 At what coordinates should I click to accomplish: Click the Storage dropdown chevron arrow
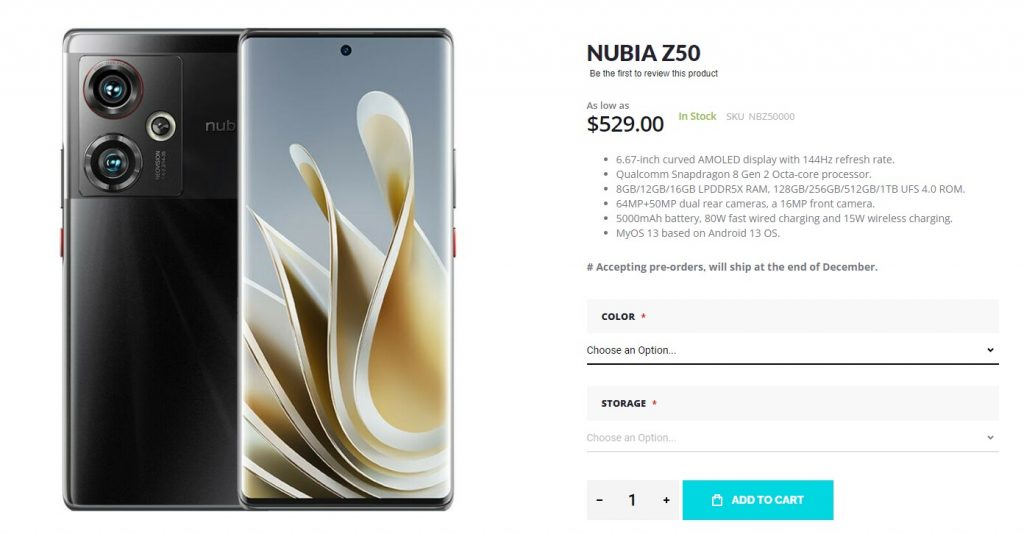[x=990, y=437]
